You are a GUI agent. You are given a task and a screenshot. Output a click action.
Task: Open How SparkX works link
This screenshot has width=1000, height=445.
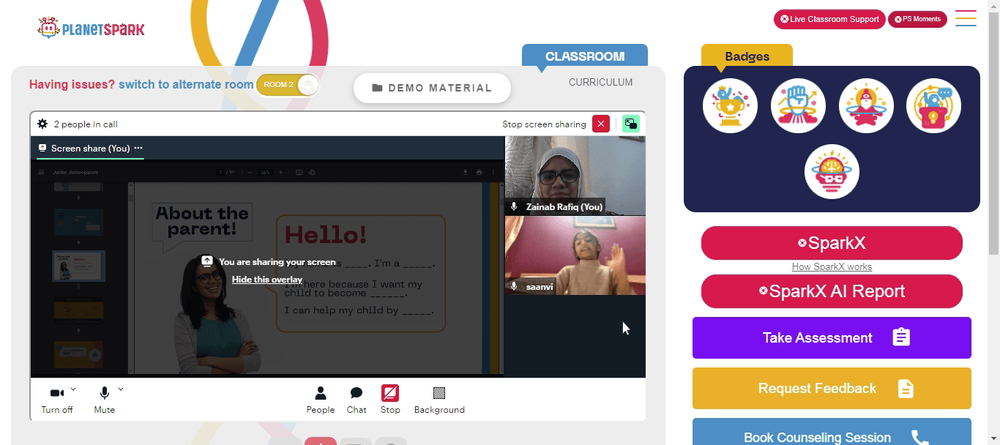click(x=832, y=267)
